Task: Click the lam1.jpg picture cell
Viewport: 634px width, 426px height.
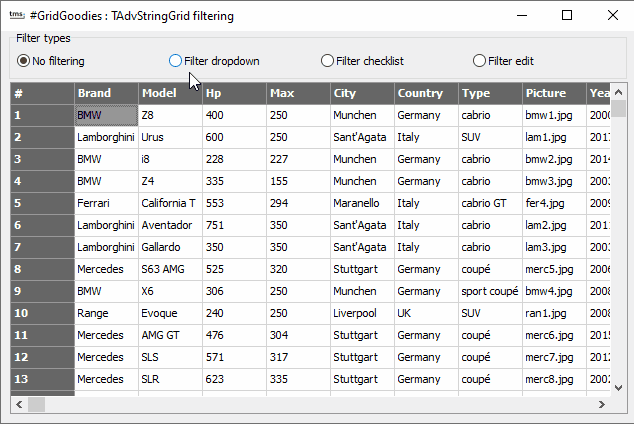Action: (554, 137)
